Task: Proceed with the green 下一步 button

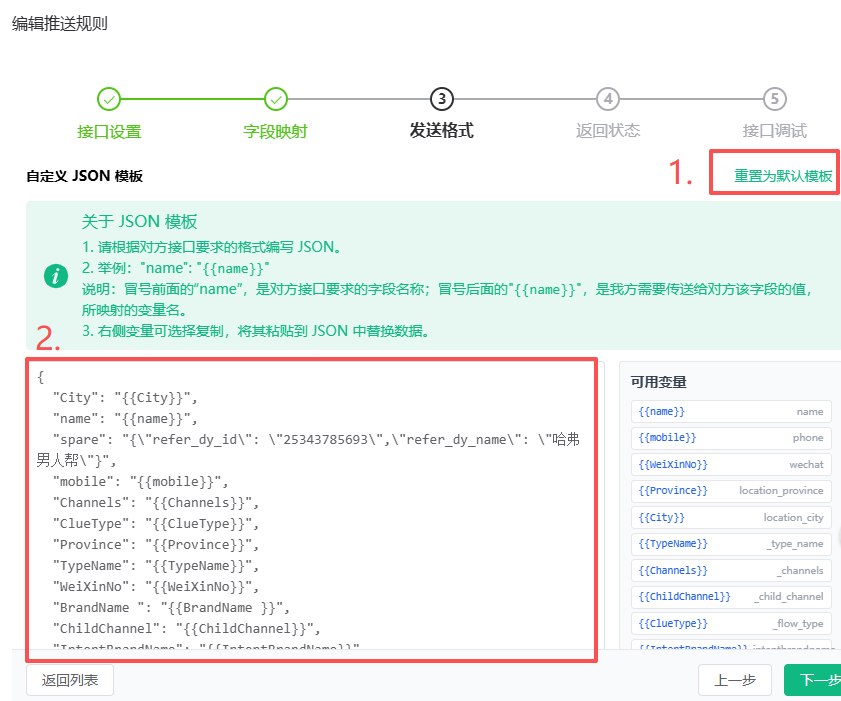Action: (x=814, y=680)
